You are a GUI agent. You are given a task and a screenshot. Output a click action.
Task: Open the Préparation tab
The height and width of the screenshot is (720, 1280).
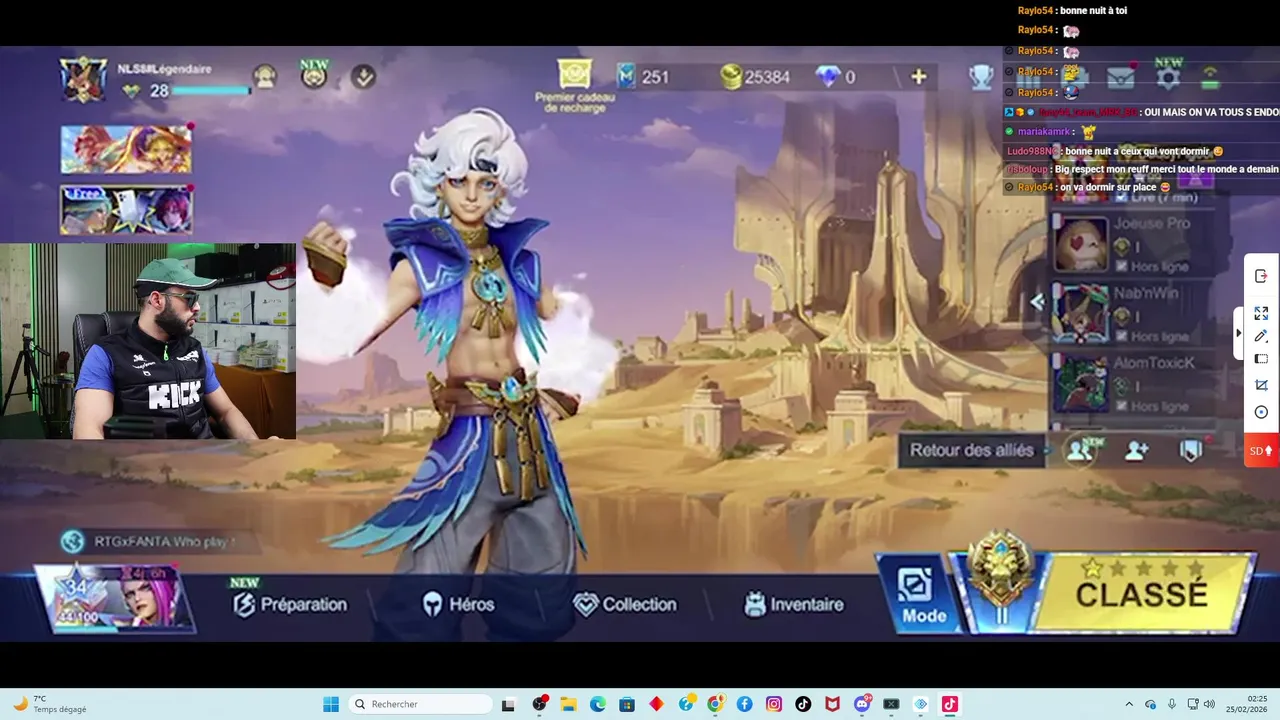point(290,604)
